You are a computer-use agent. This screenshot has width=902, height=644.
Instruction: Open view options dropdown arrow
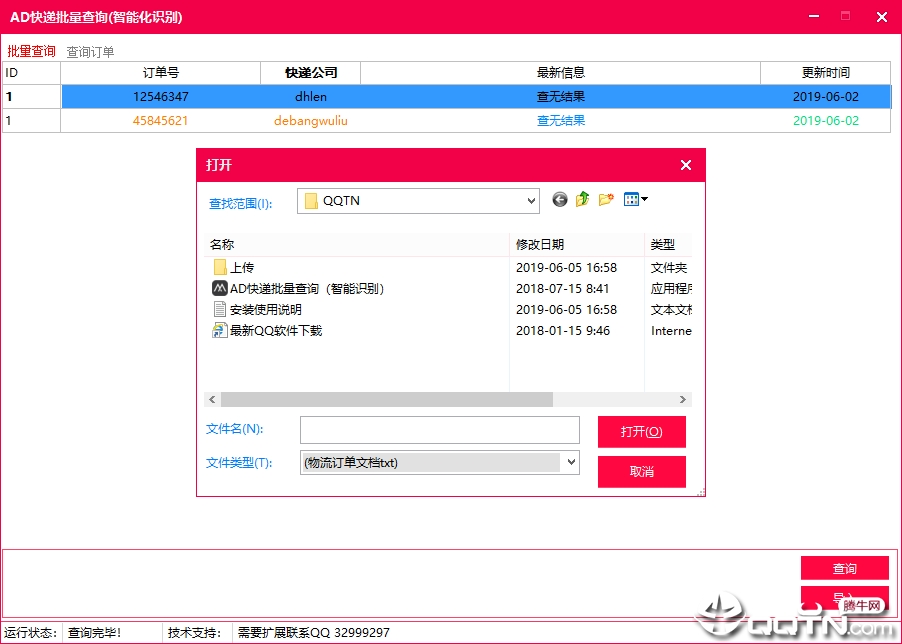point(644,200)
